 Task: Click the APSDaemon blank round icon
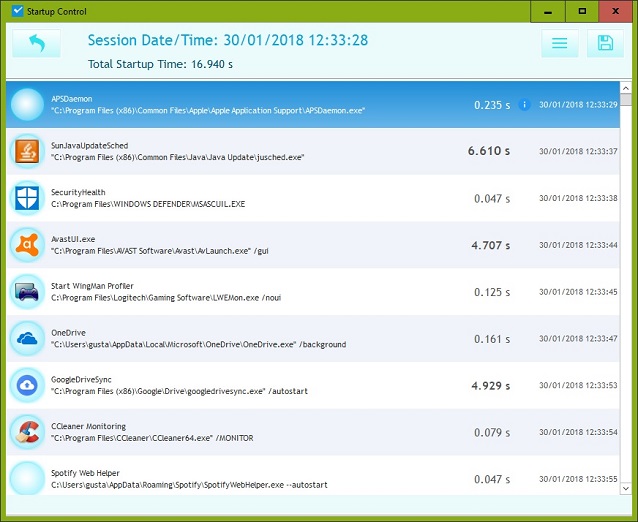point(27,105)
